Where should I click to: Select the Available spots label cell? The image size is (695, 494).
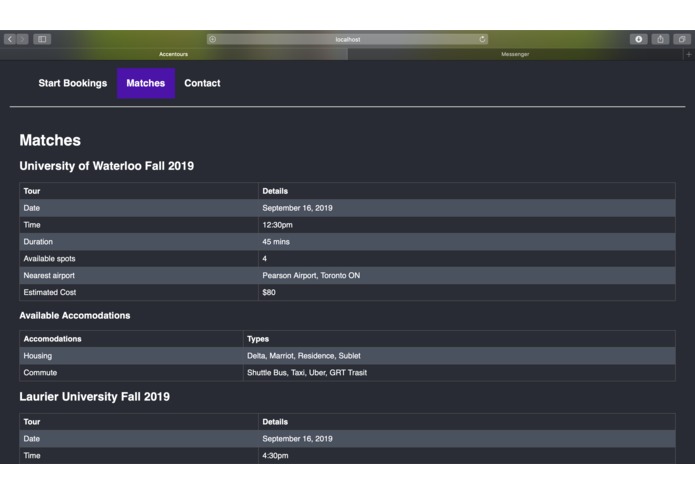click(139, 259)
